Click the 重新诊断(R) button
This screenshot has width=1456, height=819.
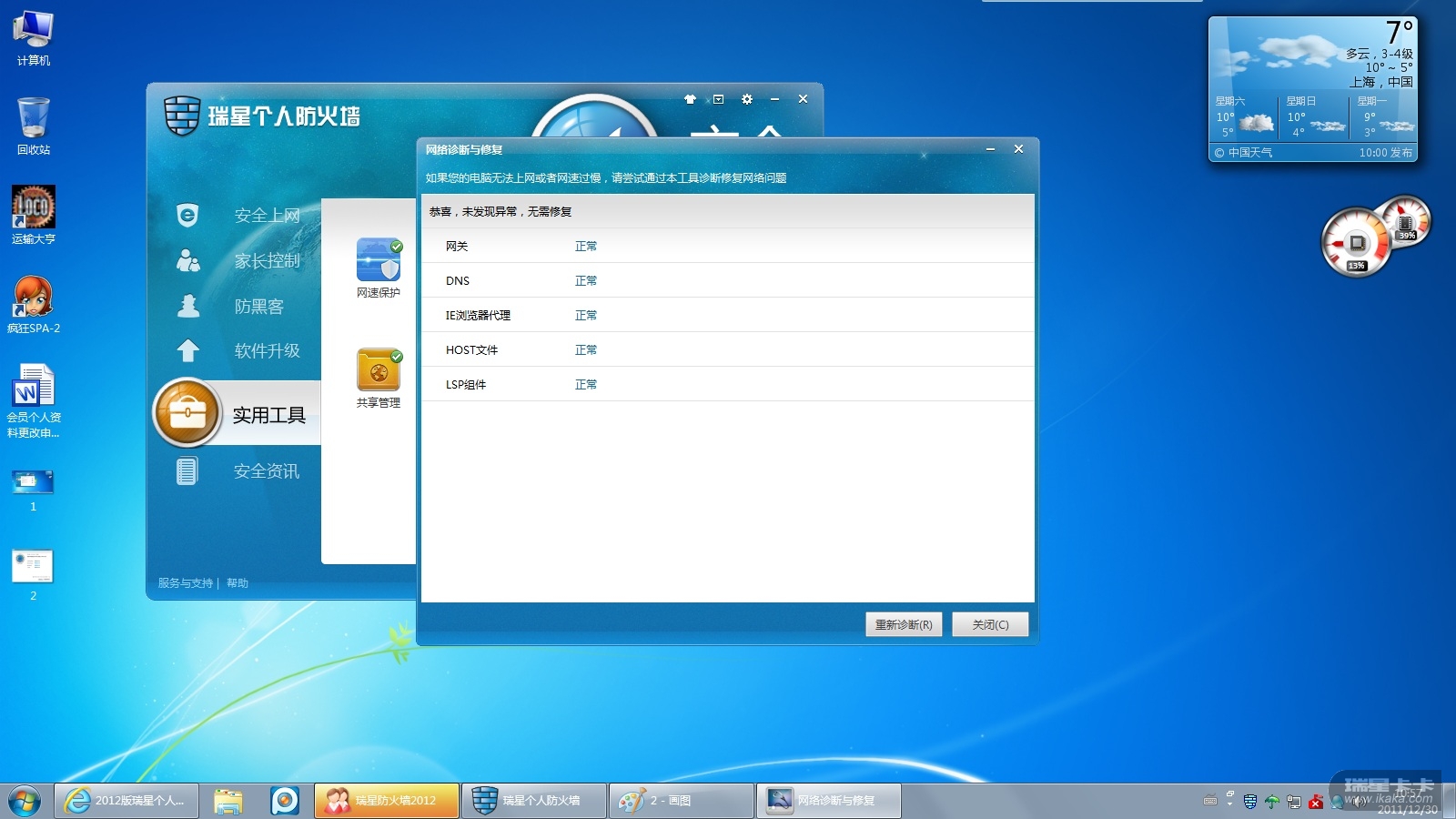[x=904, y=624]
